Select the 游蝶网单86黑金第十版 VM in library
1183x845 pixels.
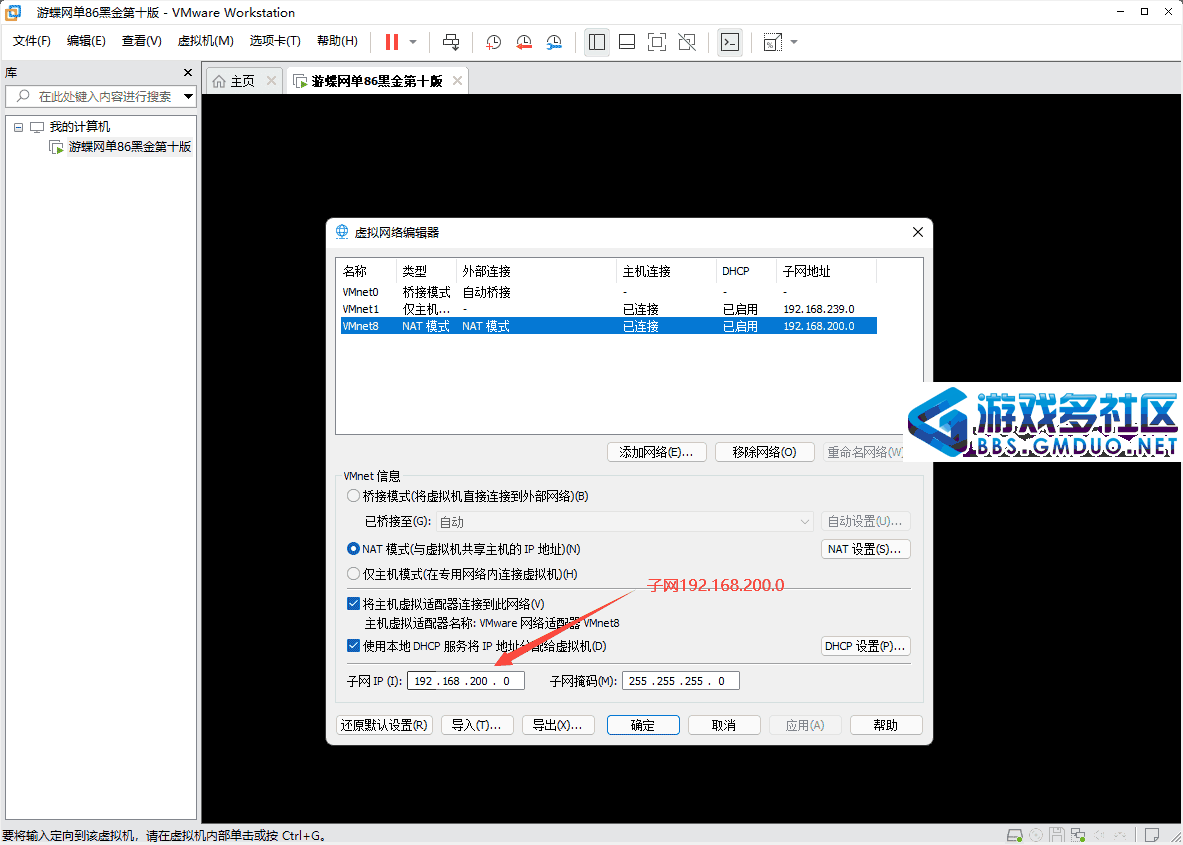129,146
